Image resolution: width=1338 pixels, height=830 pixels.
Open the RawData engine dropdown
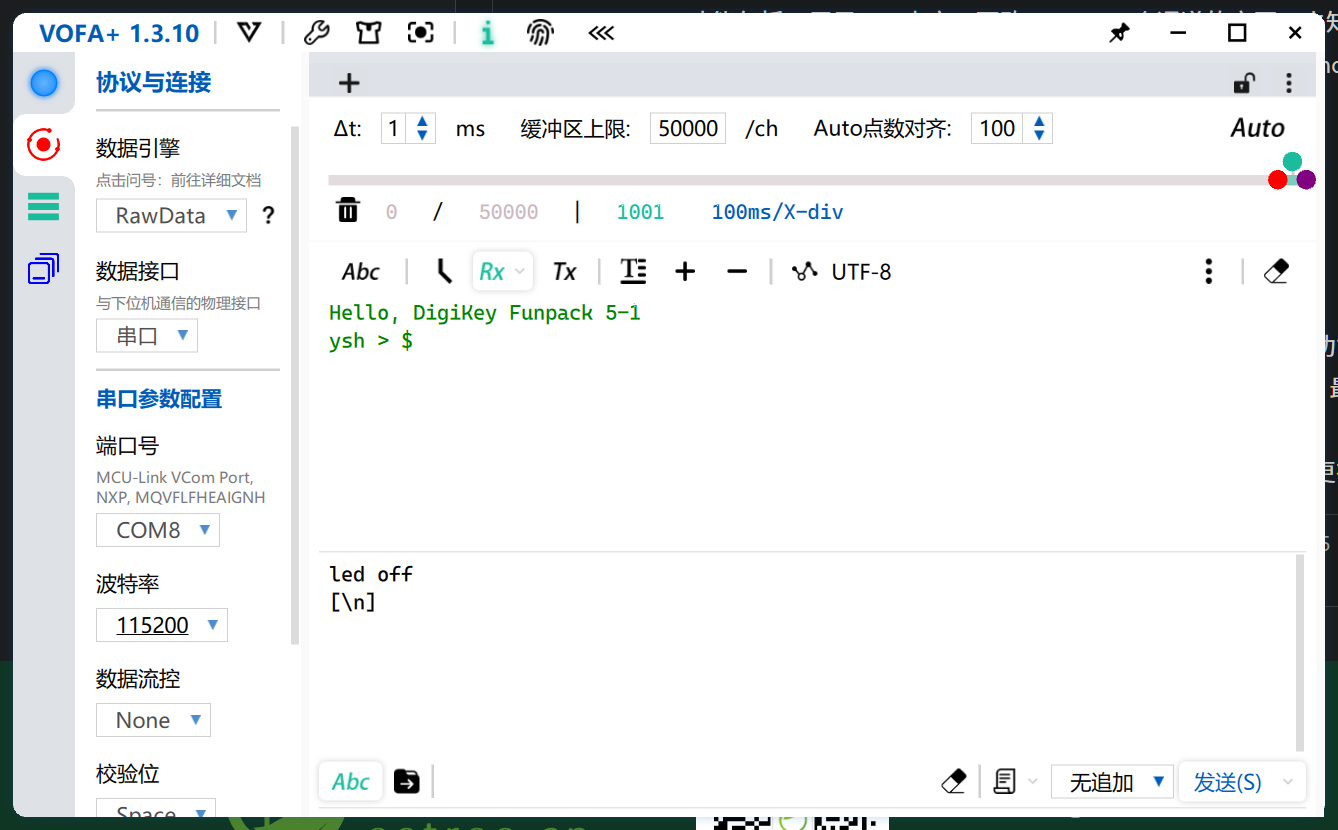(171, 215)
